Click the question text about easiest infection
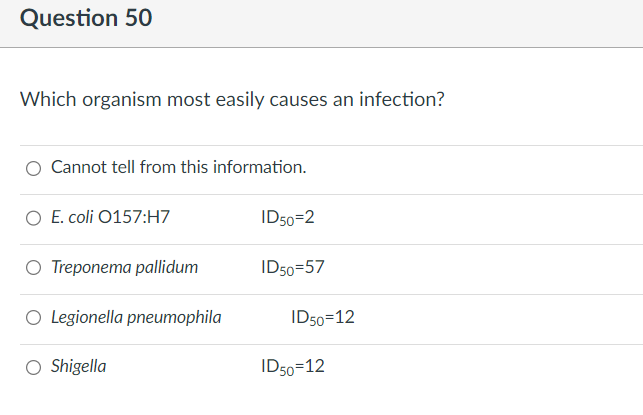This screenshot has width=643, height=415. (232, 100)
